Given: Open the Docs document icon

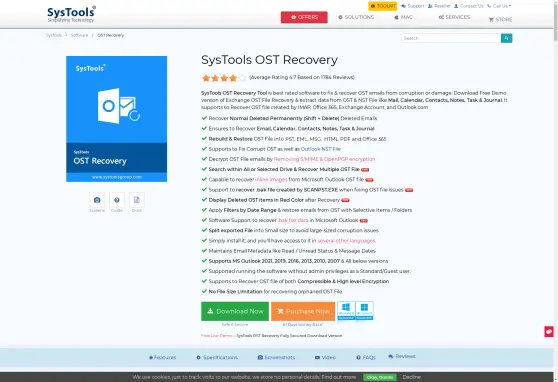Looking at the screenshot, I should 137,200.
